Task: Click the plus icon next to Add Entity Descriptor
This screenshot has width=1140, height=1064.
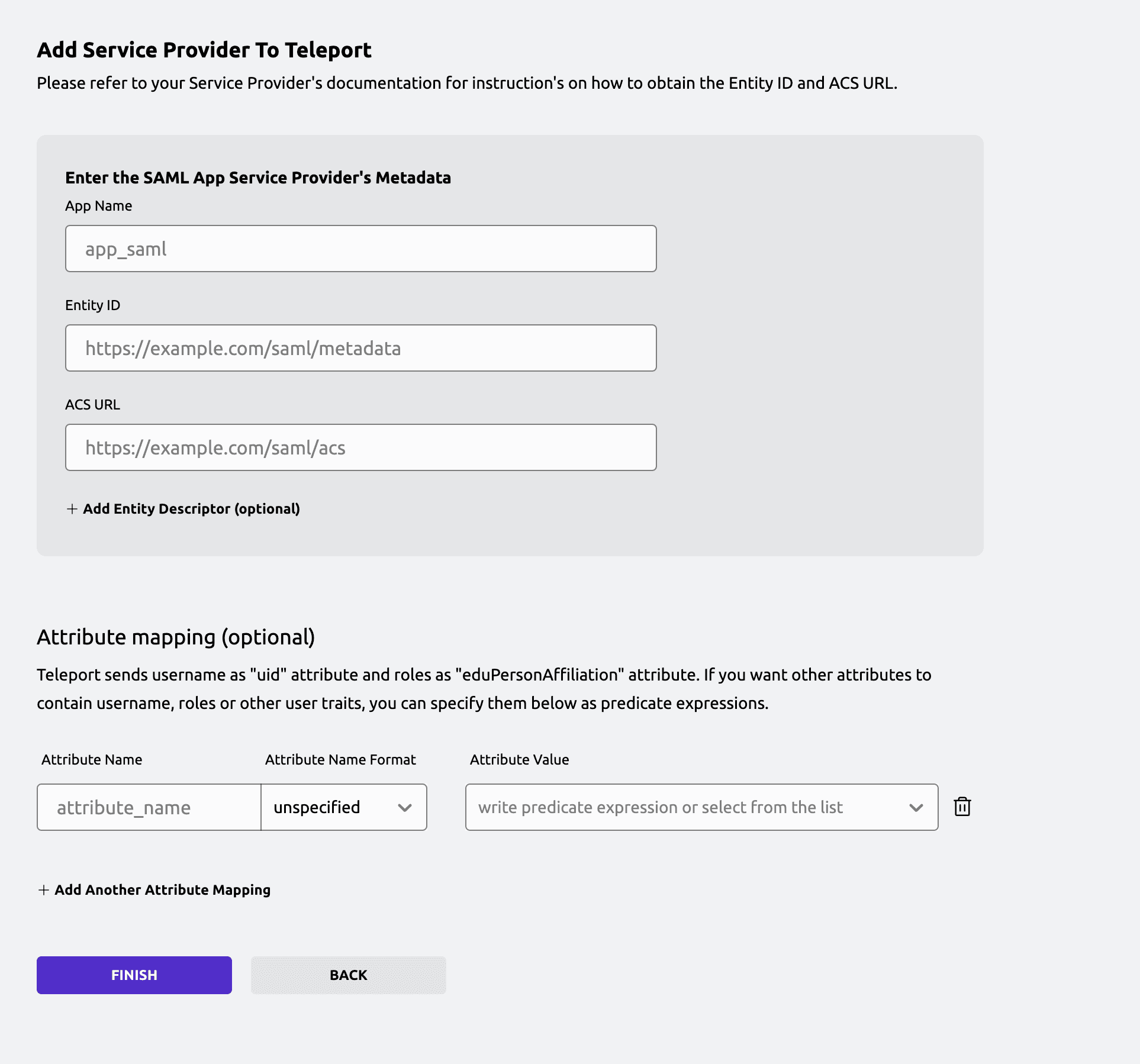Action: 71,508
